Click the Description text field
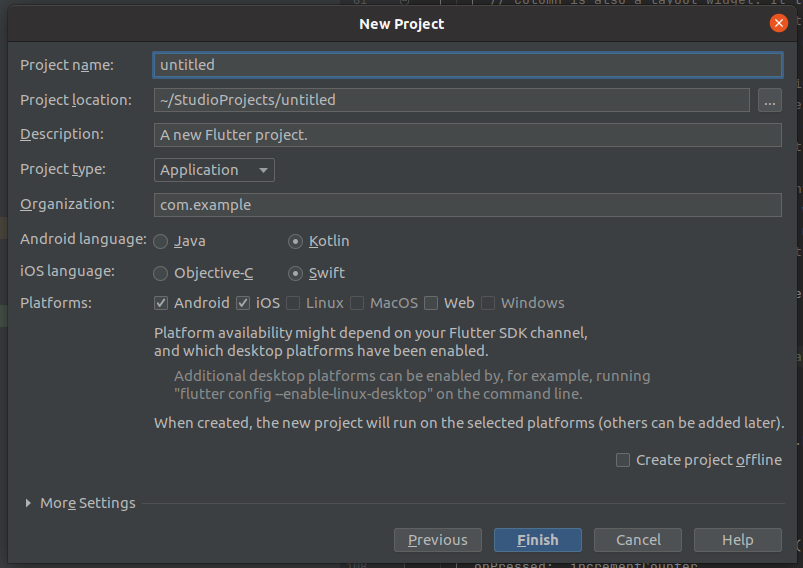Image resolution: width=803 pixels, height=568 pixels. tap(468, 135)
